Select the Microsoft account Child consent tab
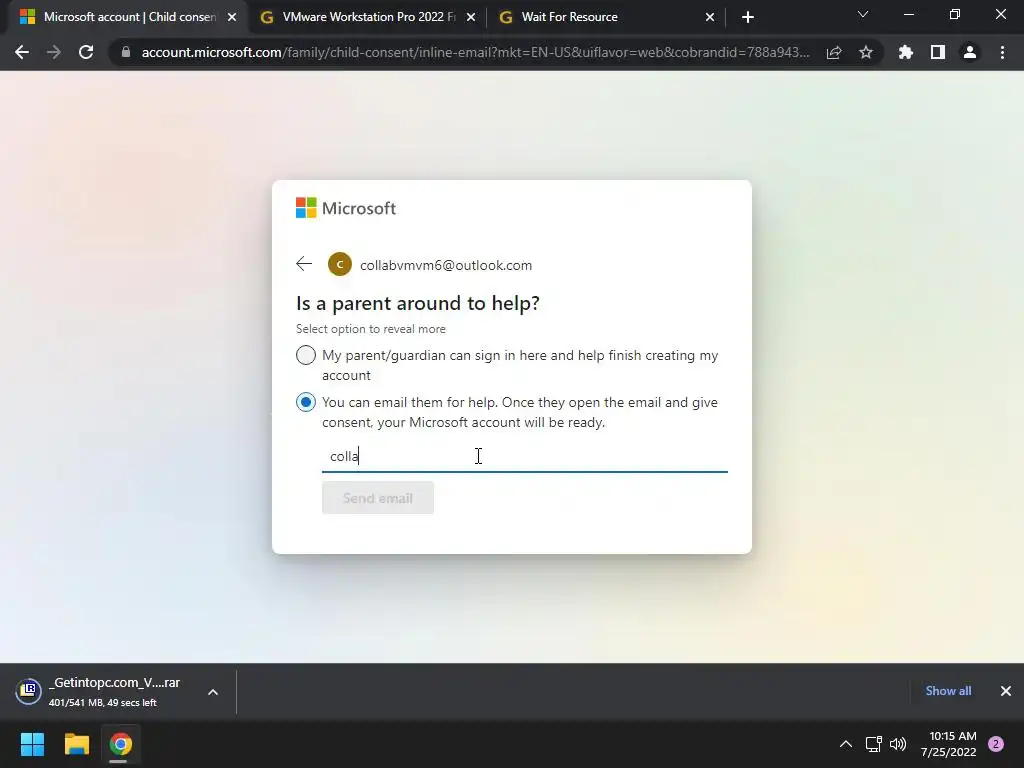Screen dimensions: 1024x768 [127, 17]
